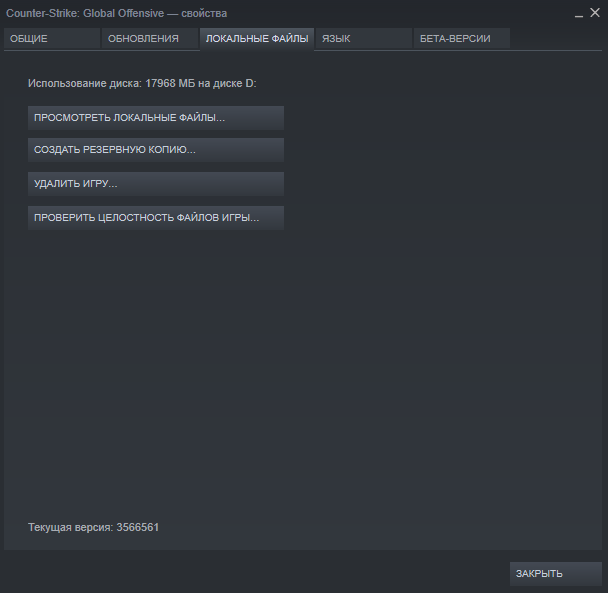The image size is (608, 593).
Task: Open the БЕТА-ВЕРСИИ tab
Action: click(x=461, y=38)
